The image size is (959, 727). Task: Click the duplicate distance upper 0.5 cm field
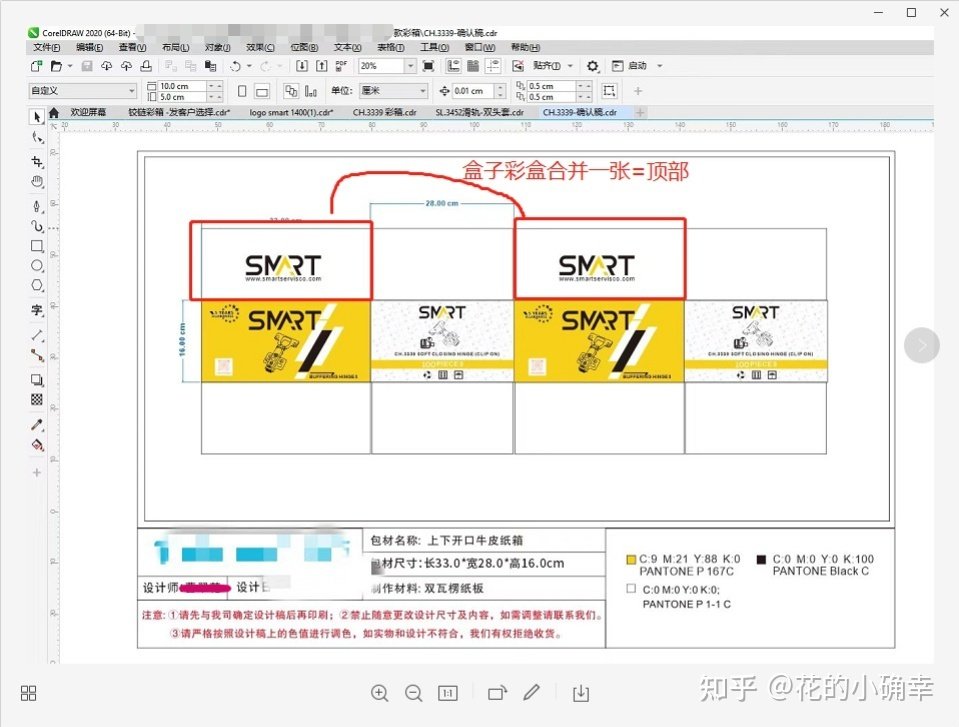pyautogui.click(x=551, y=86)
